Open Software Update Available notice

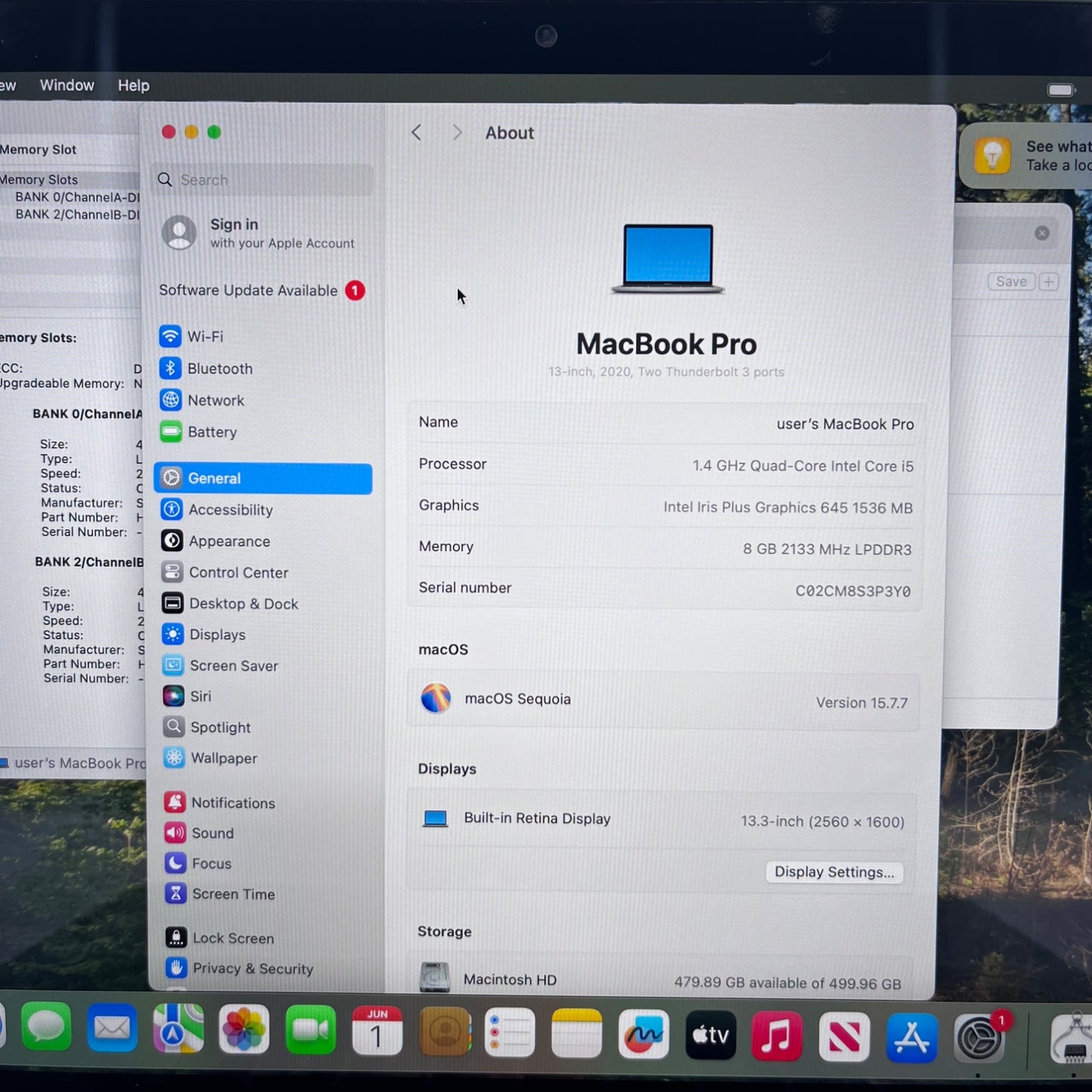pos(261,291)
